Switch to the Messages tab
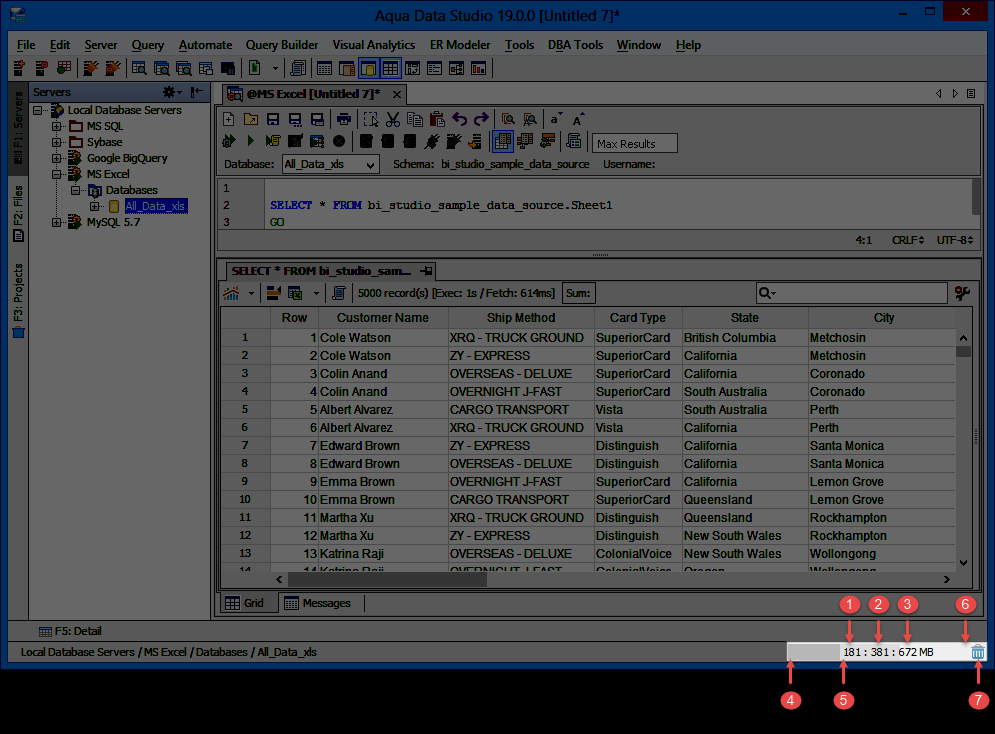995x734 pixels. pos(318,603)
